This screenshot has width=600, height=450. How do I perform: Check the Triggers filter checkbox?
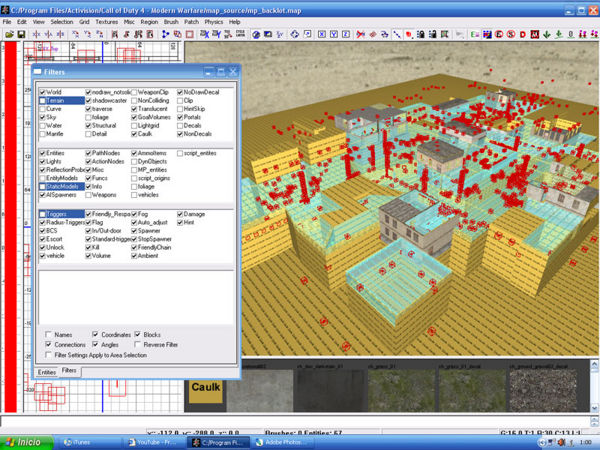42,214
